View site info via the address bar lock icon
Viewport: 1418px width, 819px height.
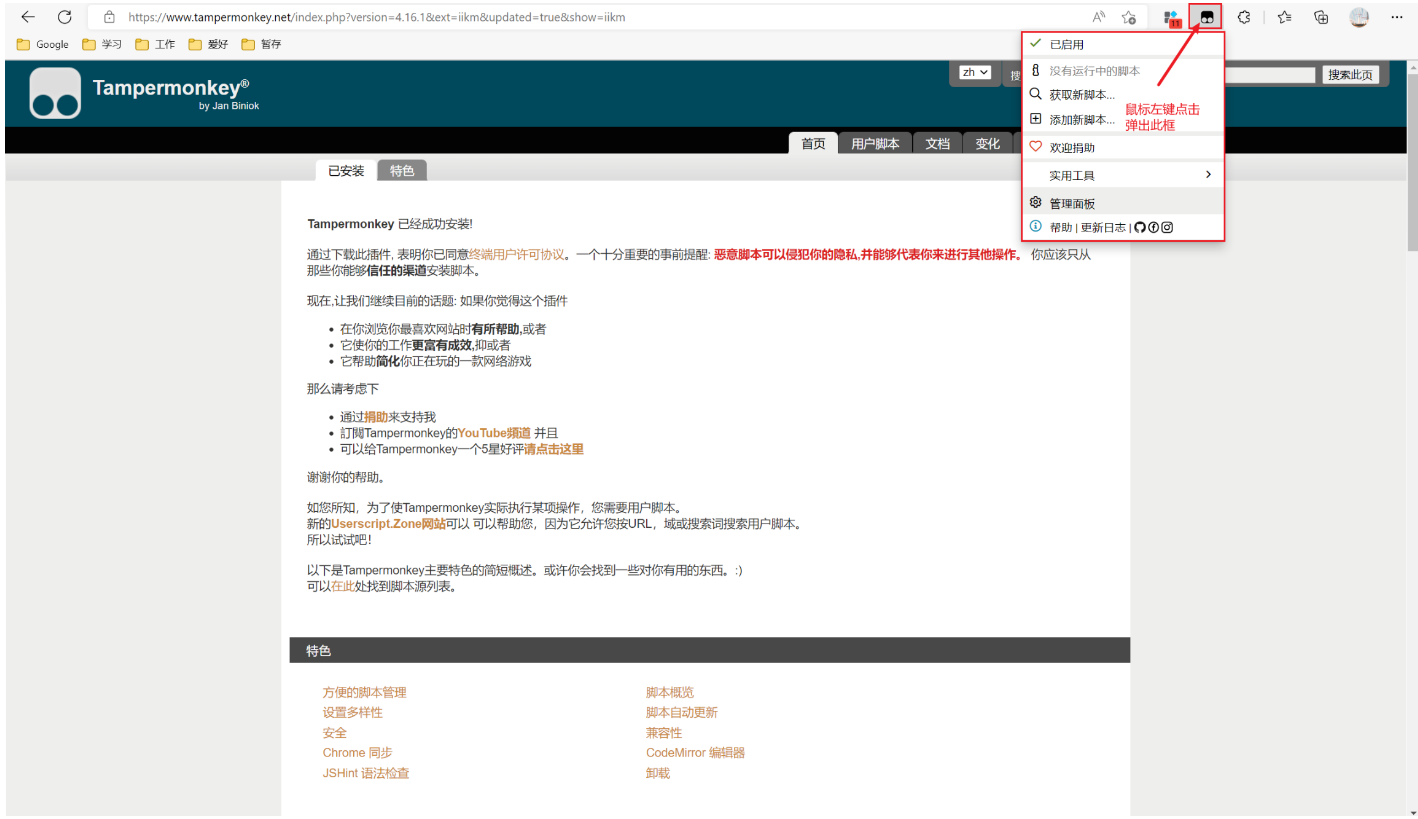109,17
